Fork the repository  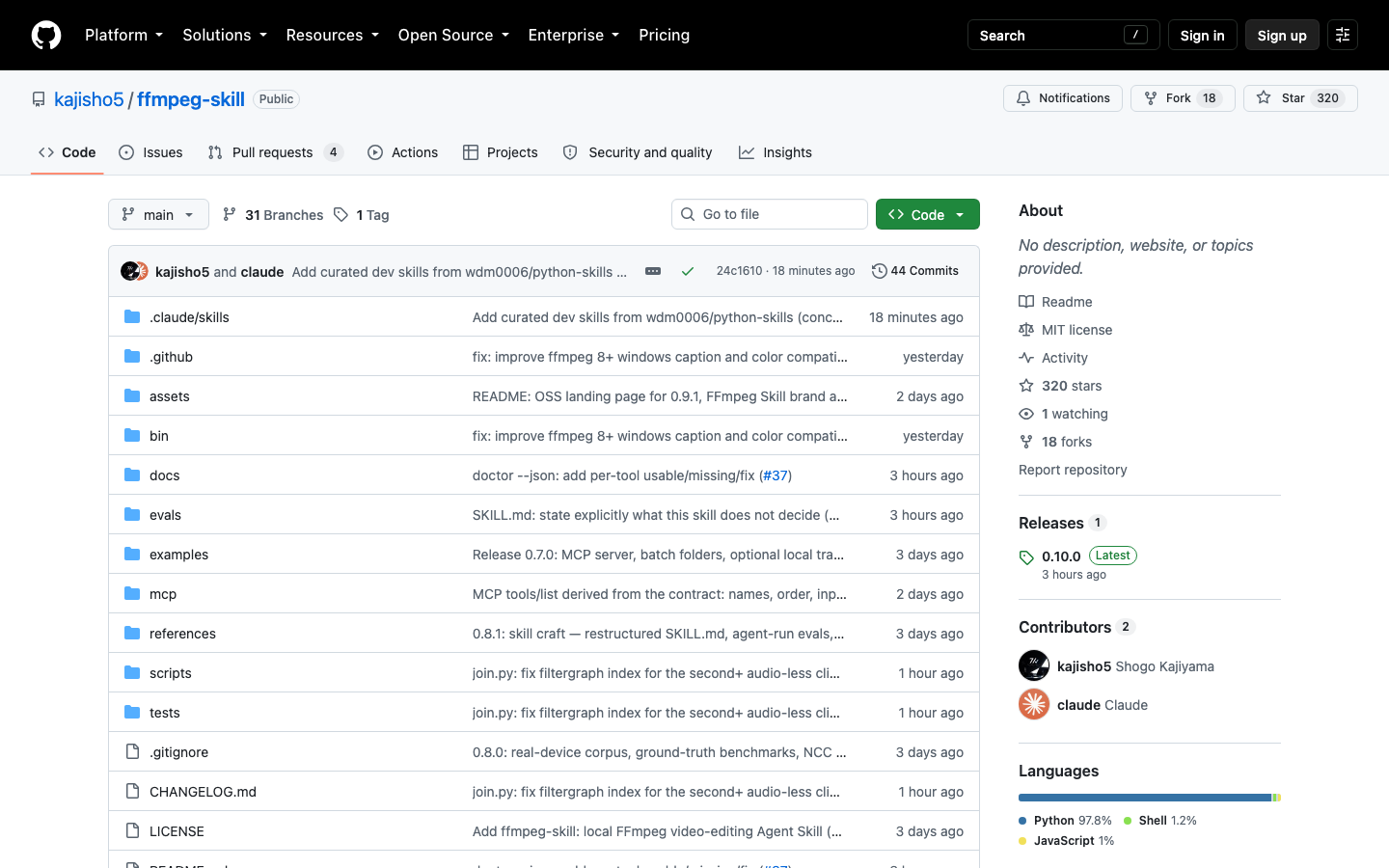click(1183, 98)
